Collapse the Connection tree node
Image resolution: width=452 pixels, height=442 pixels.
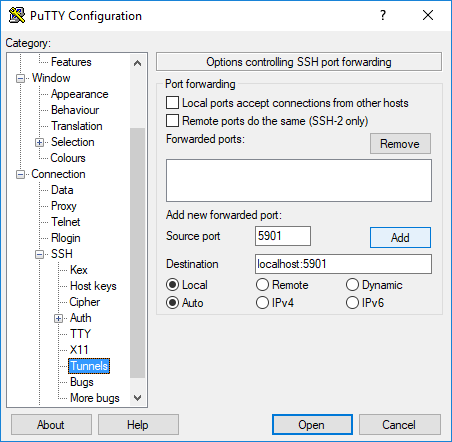pyautogui.click(x=21, y=175)
